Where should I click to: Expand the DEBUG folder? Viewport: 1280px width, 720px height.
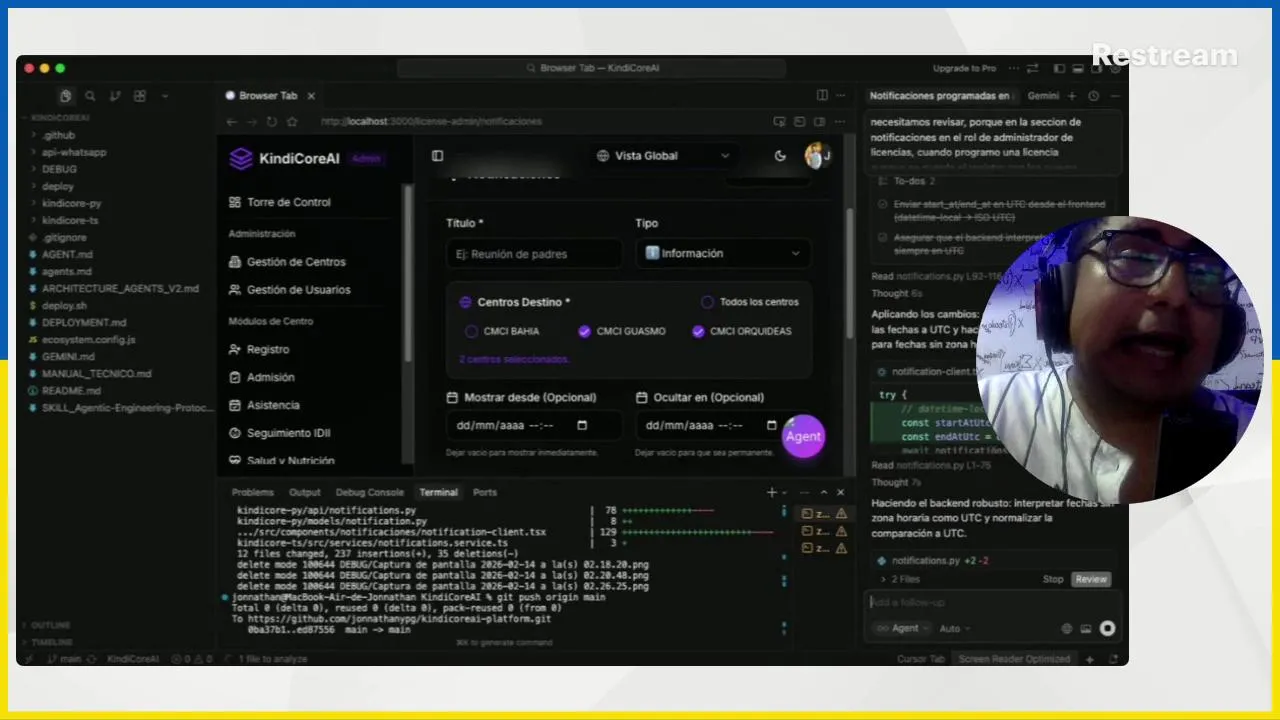coord(59,169)
